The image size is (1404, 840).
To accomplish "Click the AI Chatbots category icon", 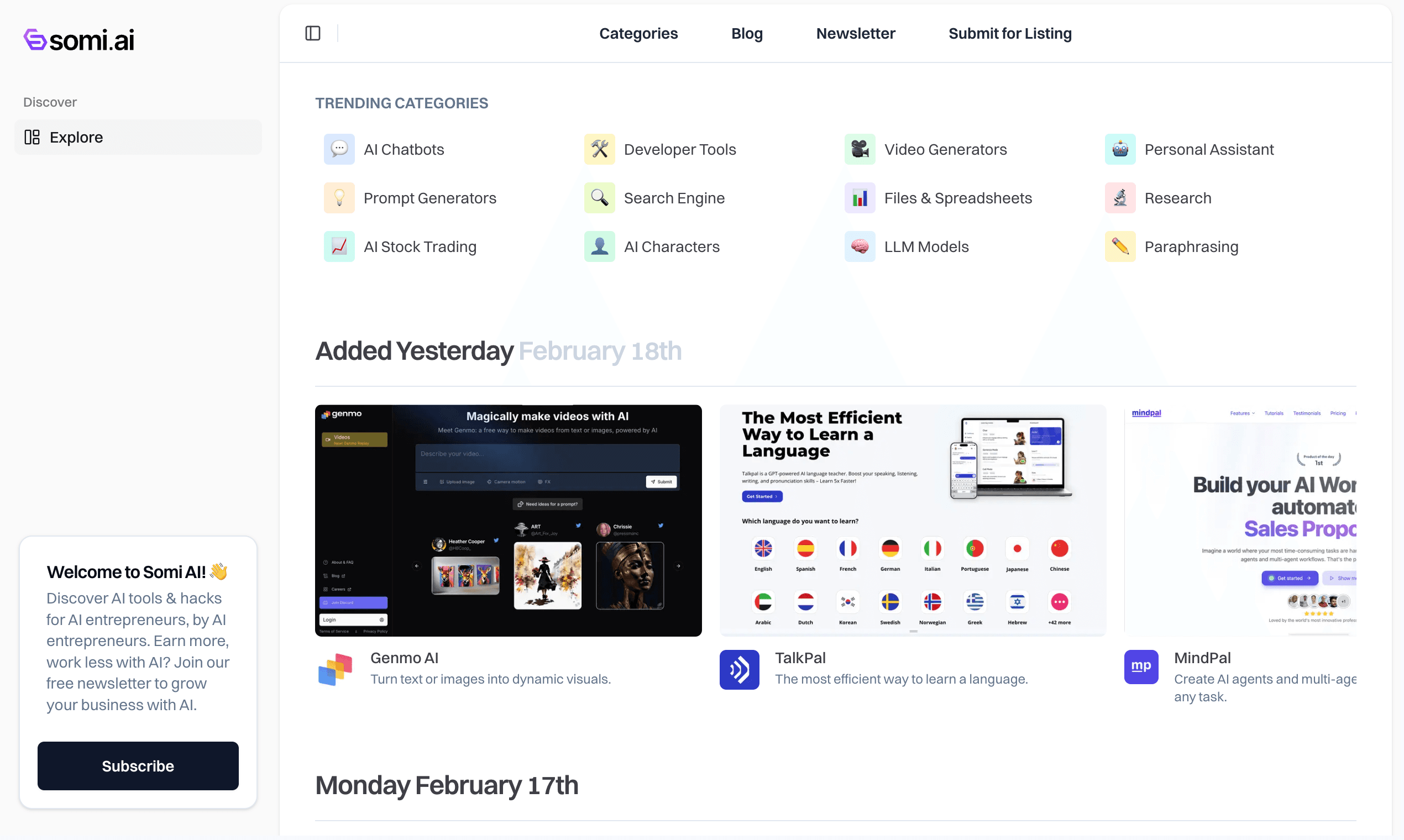I will [339, 150].
